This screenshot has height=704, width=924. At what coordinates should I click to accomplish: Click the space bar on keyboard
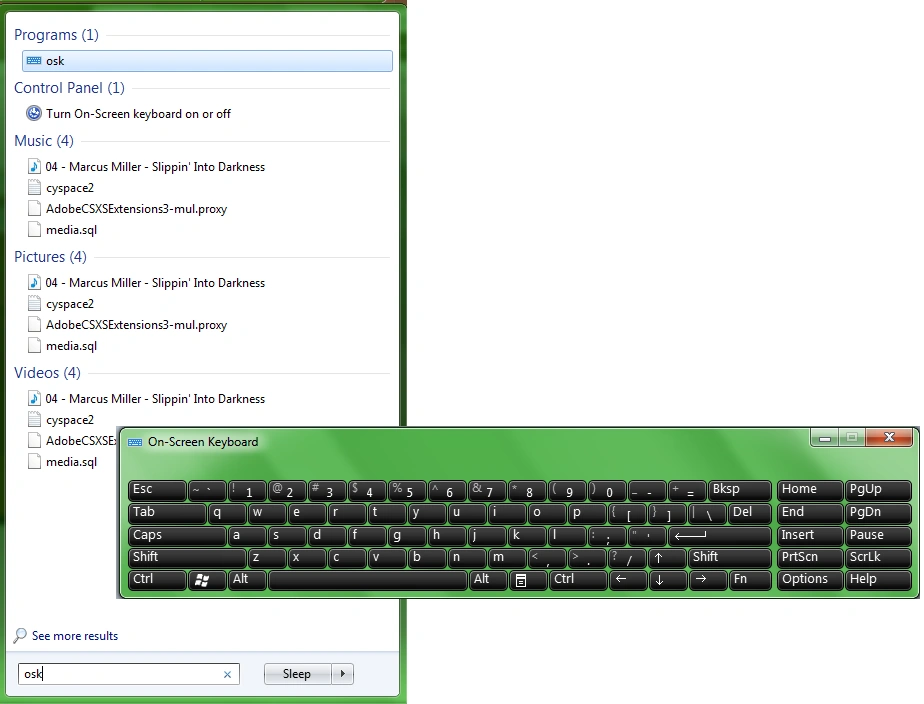pyautogui.click(x=367, y=580)
